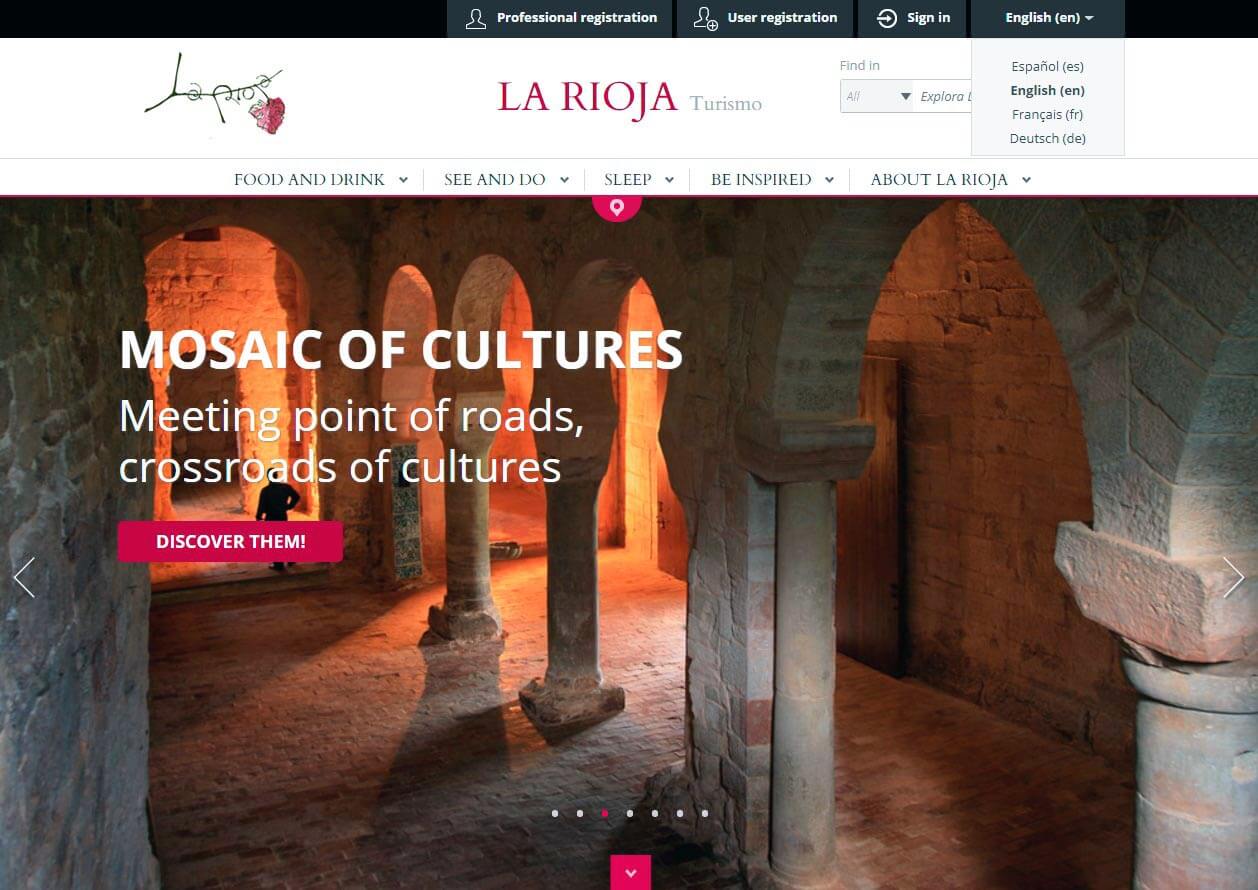
Task: Open the See and Do menu
Action: (506, 180)
